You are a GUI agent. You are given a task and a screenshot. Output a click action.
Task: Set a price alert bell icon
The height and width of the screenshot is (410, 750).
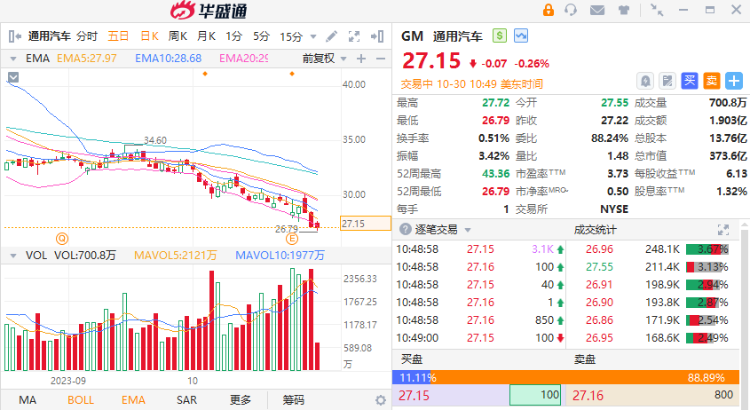pos(645,80)
